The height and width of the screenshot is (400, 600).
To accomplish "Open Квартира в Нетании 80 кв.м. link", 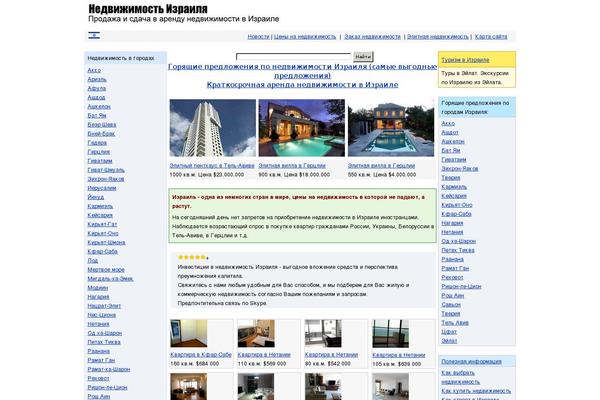I will [x=331, y=355].
